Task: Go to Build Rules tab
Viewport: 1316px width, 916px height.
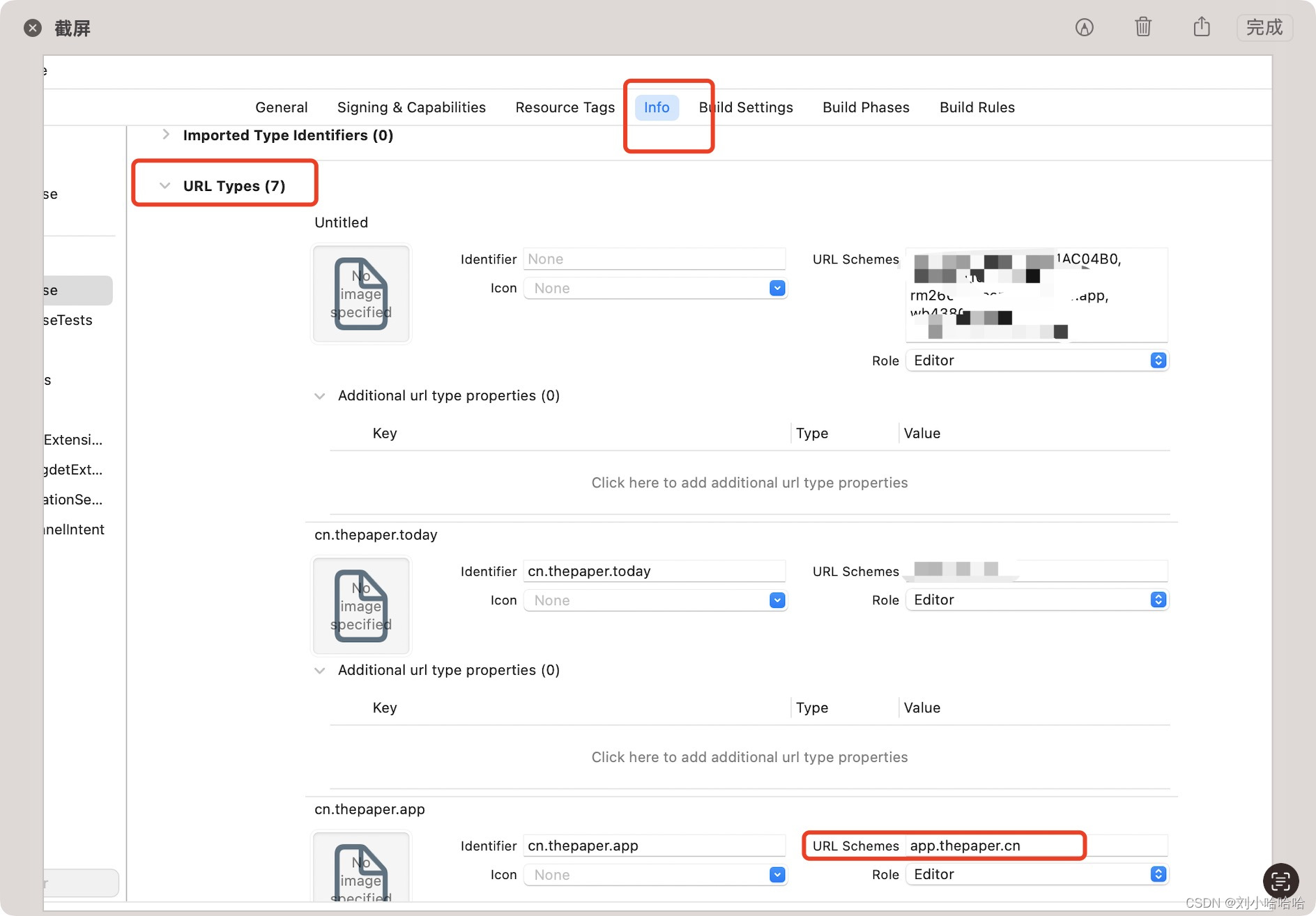Action: tap(977, 107)
